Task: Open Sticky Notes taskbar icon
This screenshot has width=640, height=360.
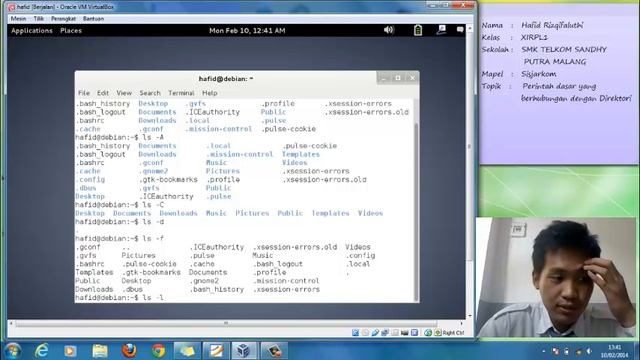Action: [187, 351]
